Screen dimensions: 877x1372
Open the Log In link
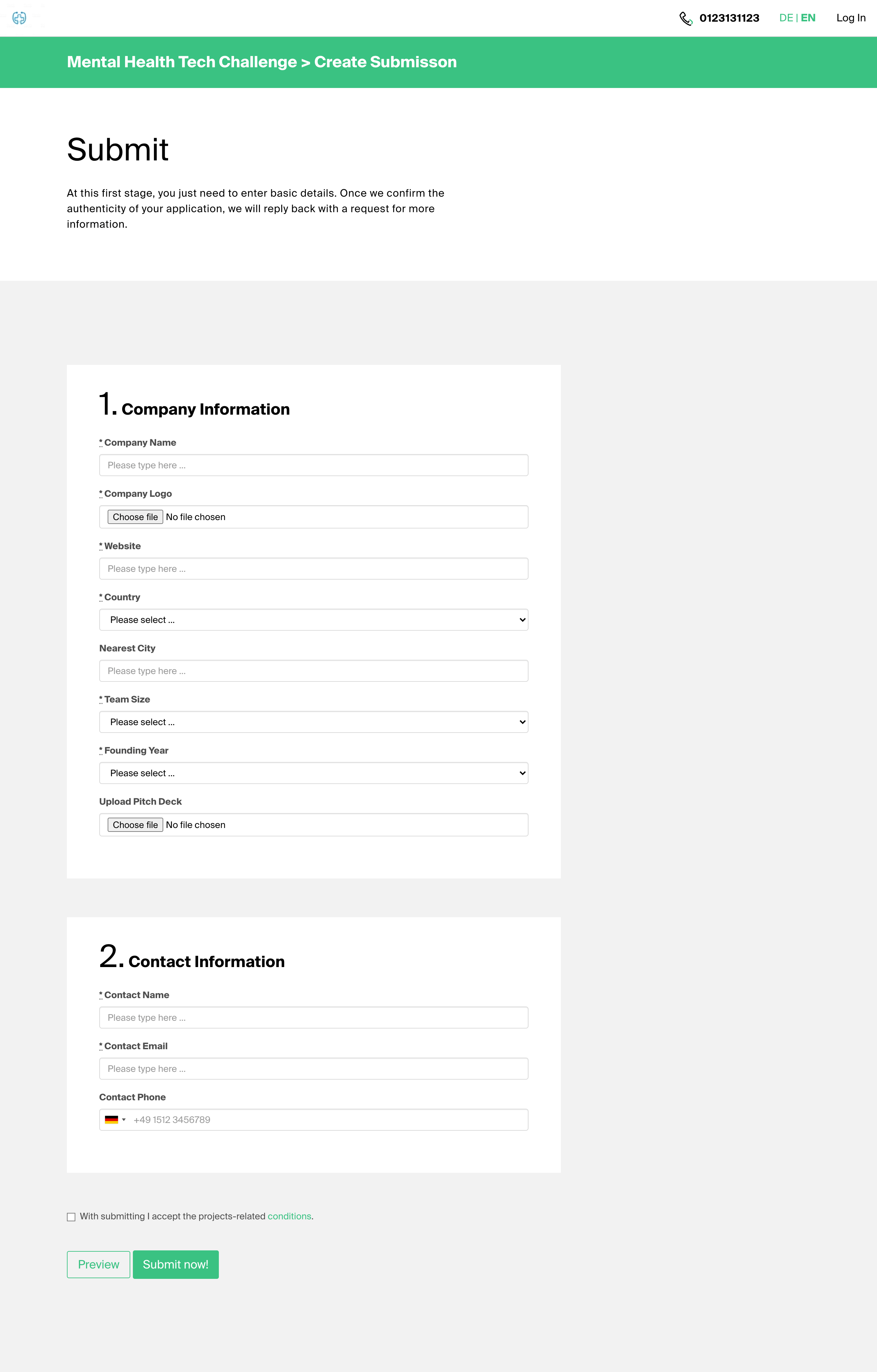(851, 18)
